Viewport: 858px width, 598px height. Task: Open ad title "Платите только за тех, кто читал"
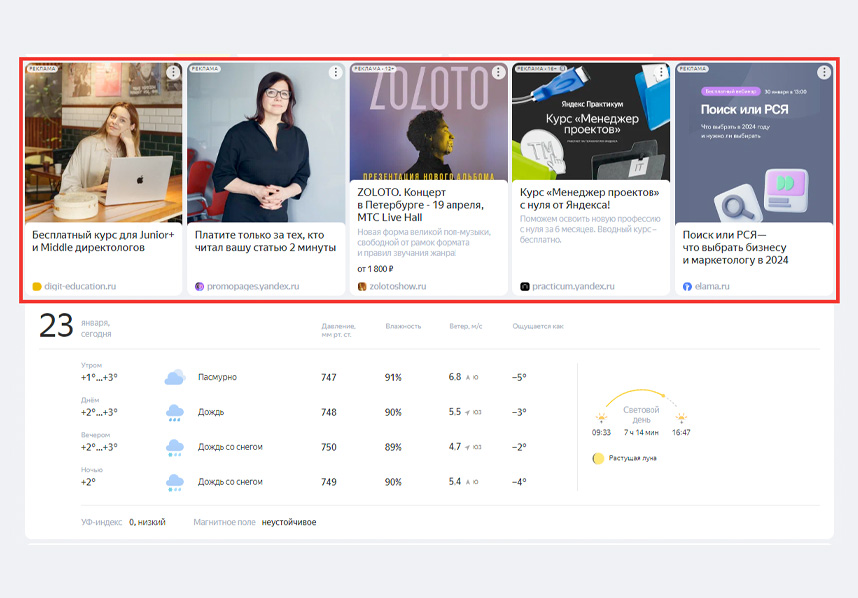(265, 241)
